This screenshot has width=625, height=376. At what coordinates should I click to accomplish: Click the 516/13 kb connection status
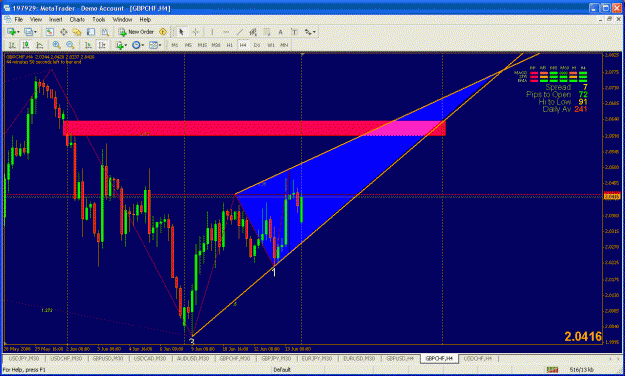click(582, 370)
